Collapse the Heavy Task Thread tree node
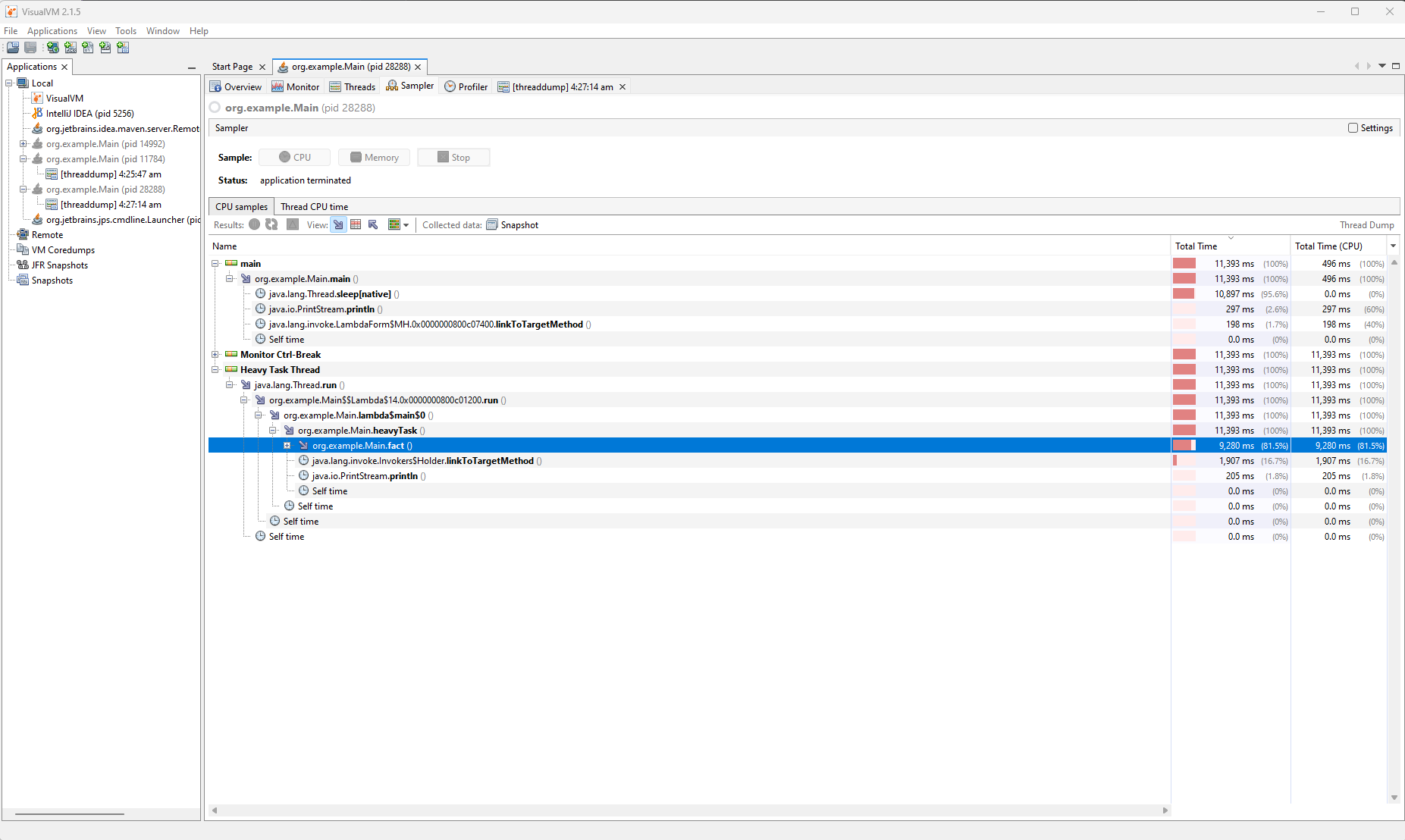The image size is (1405, 840). (x=216, y=369)
